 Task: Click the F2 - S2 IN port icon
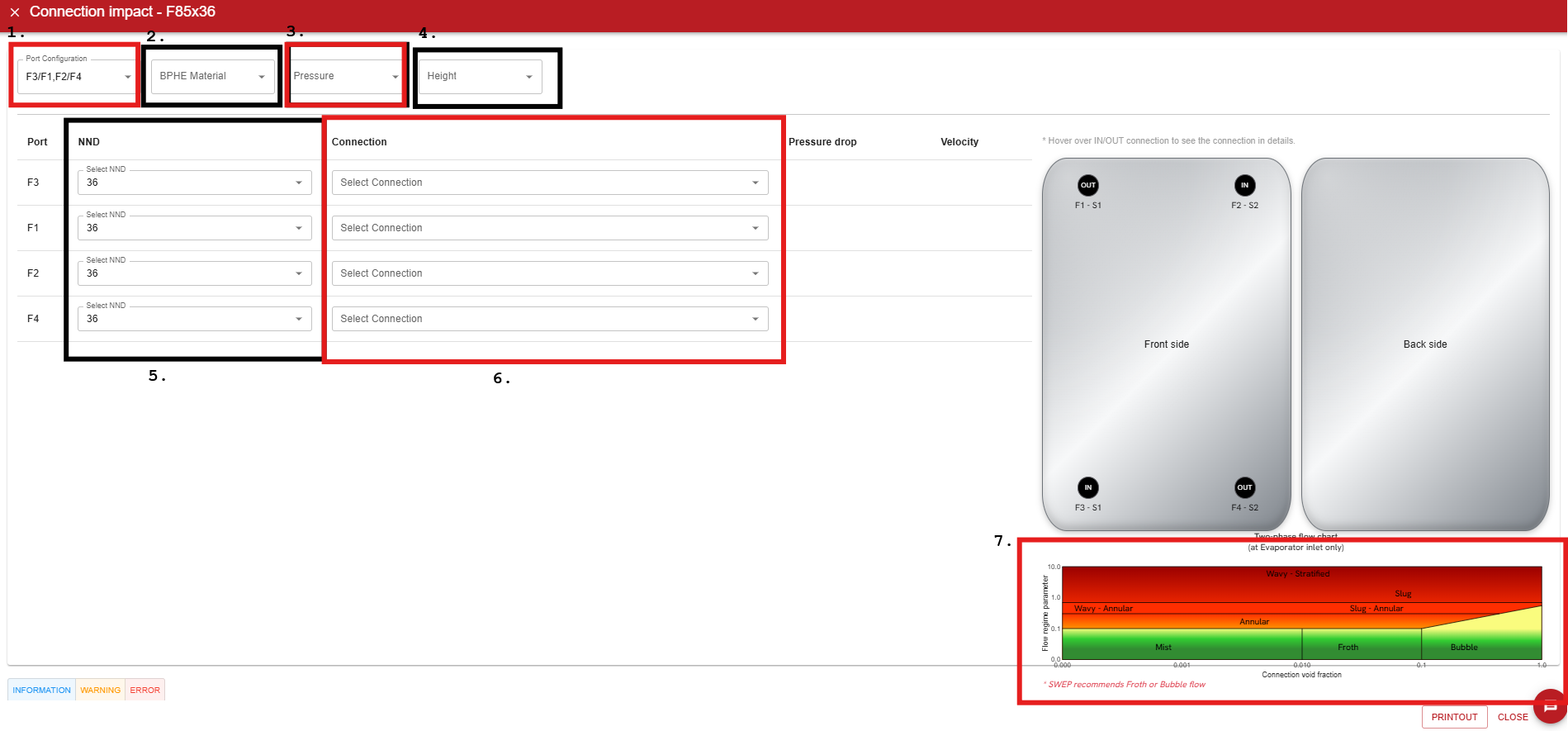pyautogui.click(x=1244, y=185)
